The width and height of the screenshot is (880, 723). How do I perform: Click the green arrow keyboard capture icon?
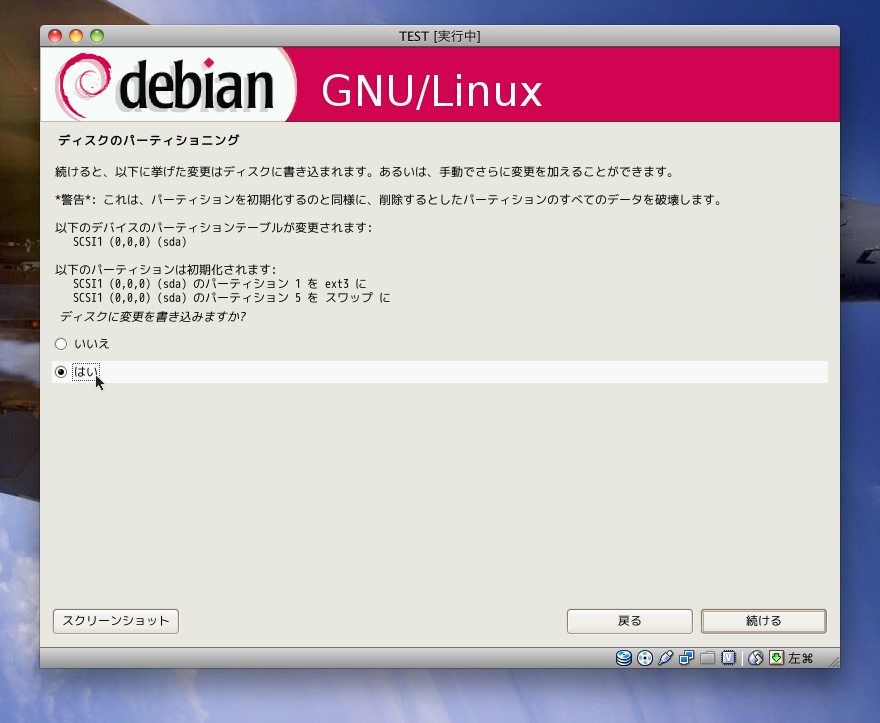(x=776, y=658)
